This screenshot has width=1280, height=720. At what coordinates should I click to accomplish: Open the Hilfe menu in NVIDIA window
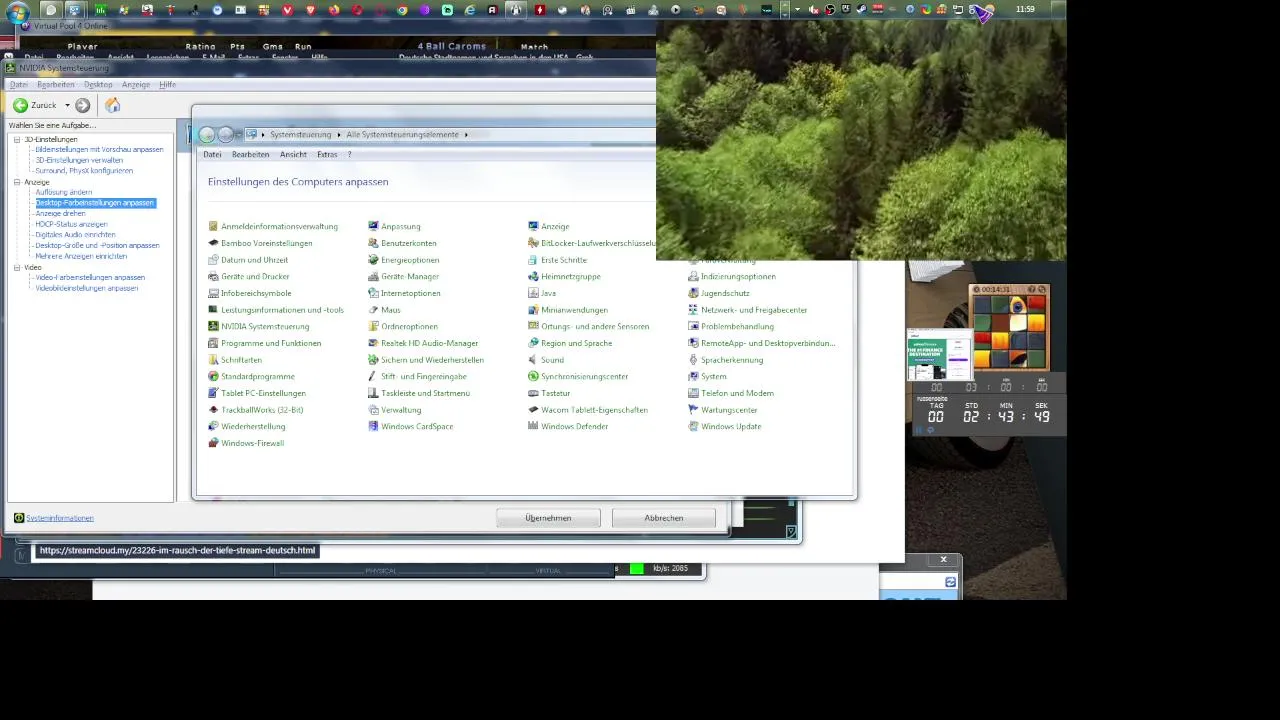(167, 85)
